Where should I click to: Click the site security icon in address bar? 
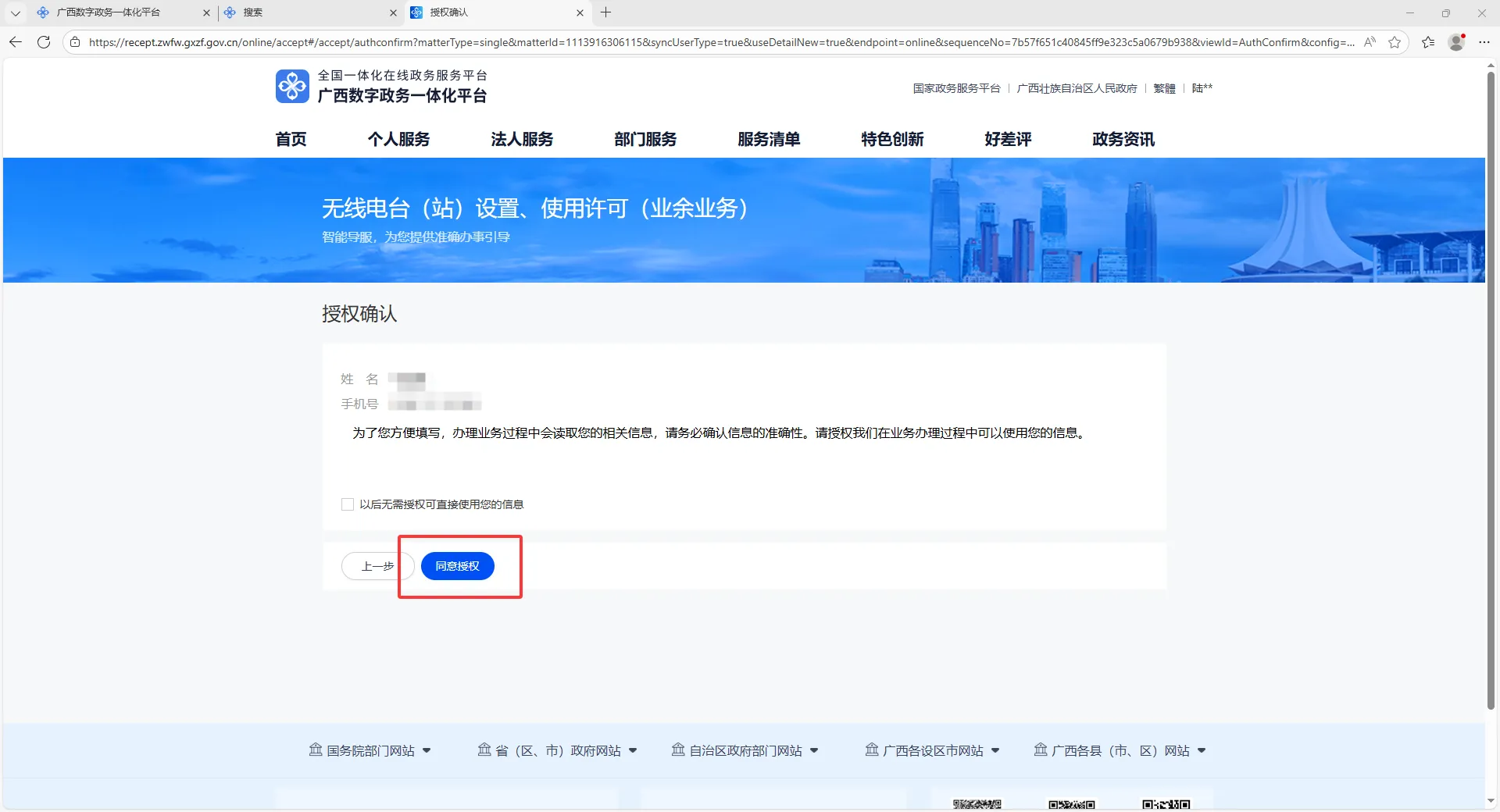pos(75,42)
